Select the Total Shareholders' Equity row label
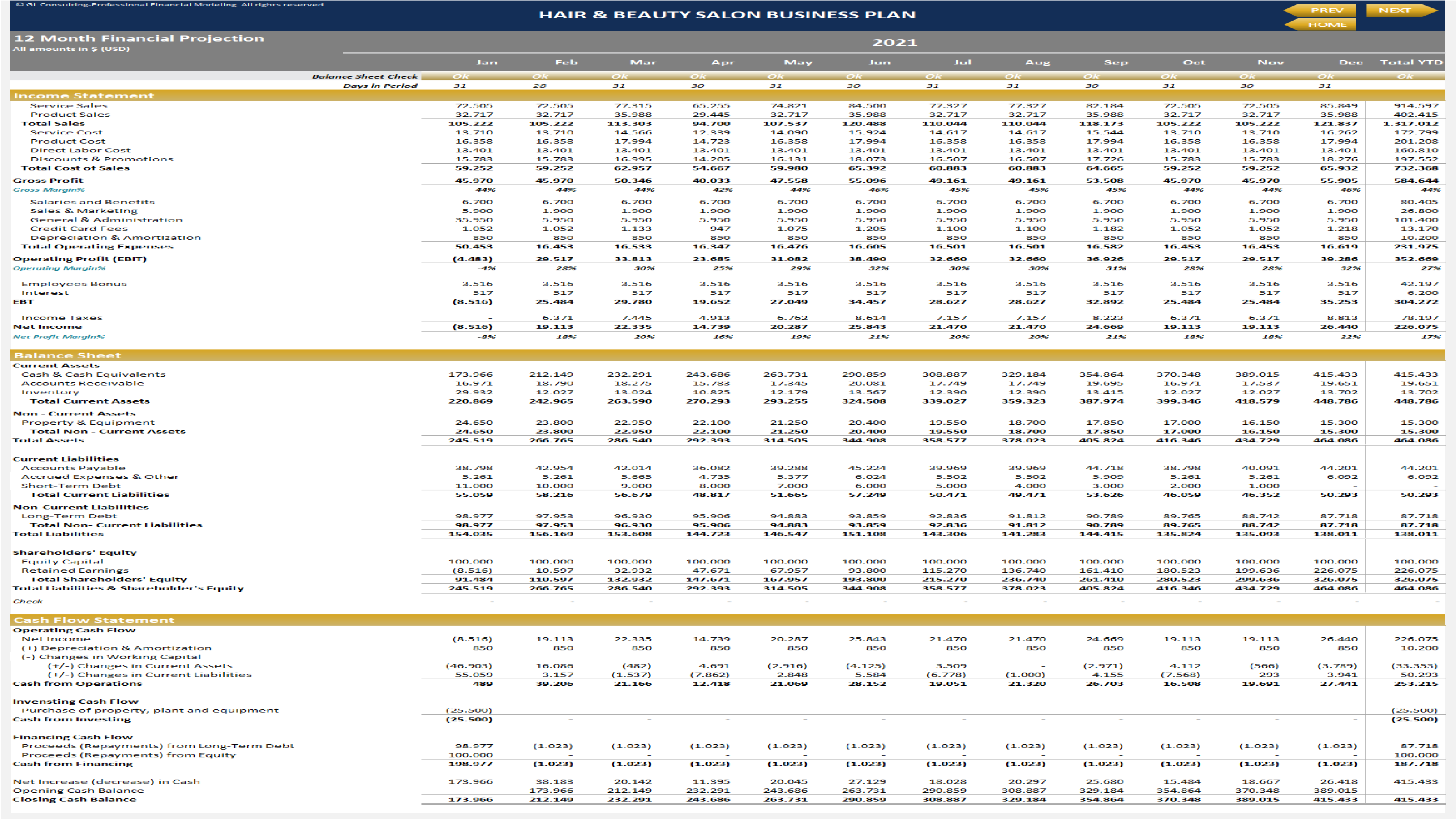The image size is (1456, 819). (x=109, y=579)
